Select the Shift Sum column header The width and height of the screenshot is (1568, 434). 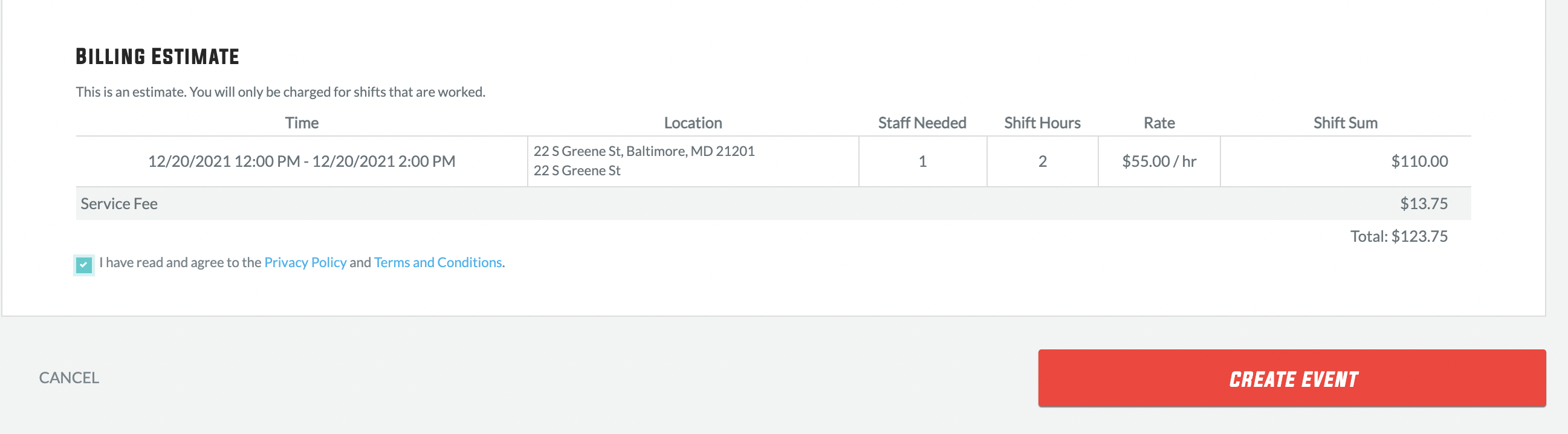point(1345,123)
